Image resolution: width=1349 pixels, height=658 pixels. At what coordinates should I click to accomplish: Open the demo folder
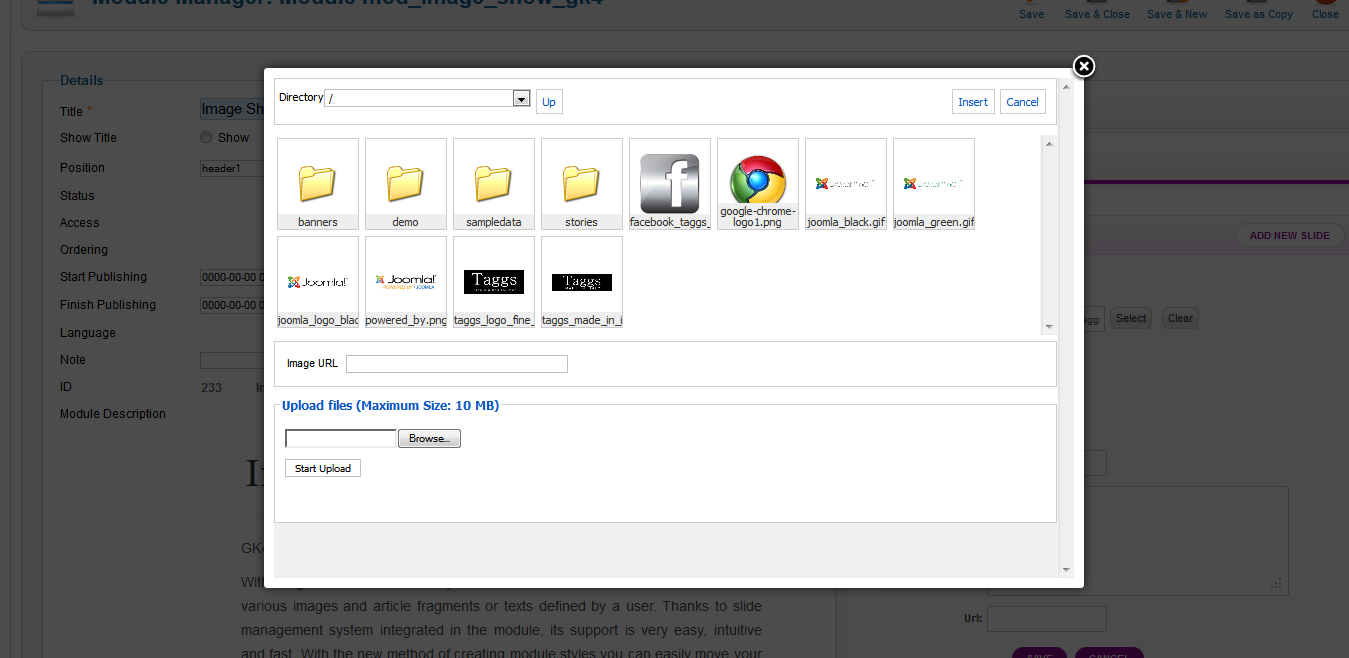click(405, 184)
